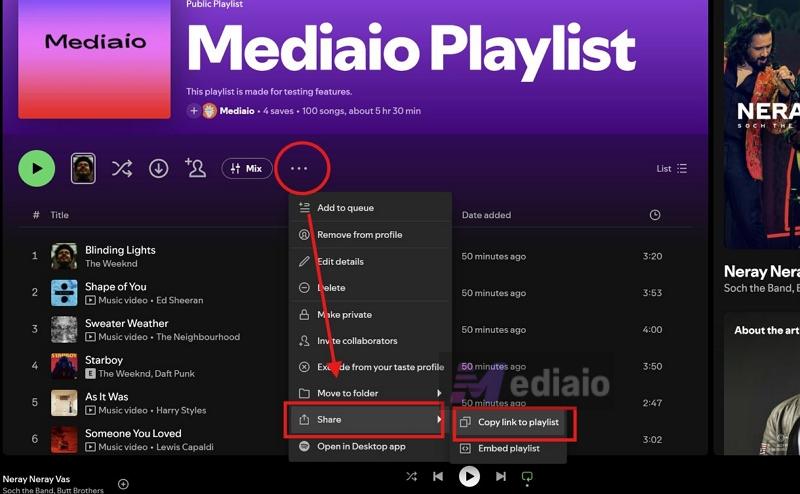Viewport: 800px width, 494px height.
Task: Click the 3:20 duration of Blinding Lights
Action: click(x=653, y=256)
